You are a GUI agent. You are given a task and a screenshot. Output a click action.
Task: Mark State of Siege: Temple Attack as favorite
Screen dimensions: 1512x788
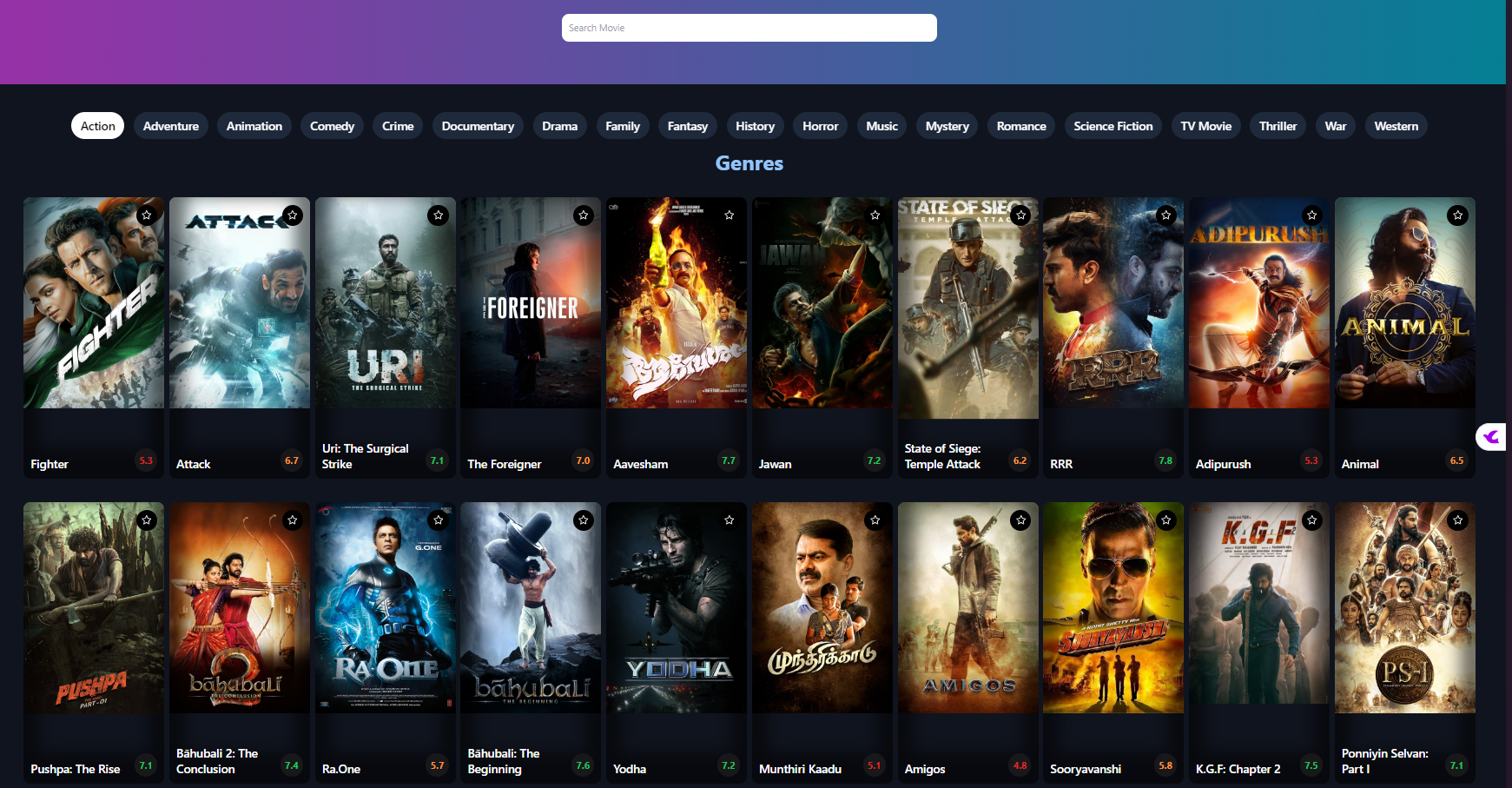(1021, 215)
